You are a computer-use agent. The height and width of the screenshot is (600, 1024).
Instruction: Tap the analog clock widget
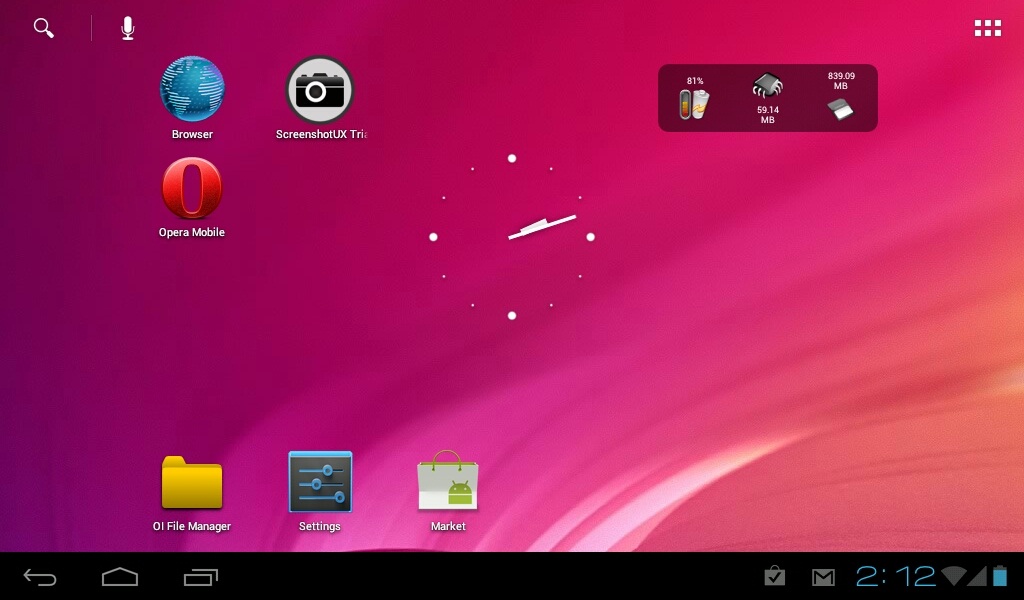tap(512, 237)
